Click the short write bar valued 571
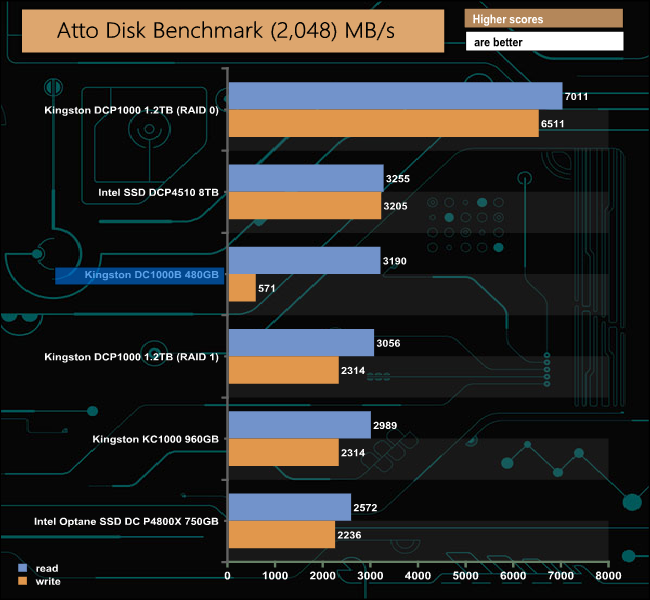 tap(242, 288)
